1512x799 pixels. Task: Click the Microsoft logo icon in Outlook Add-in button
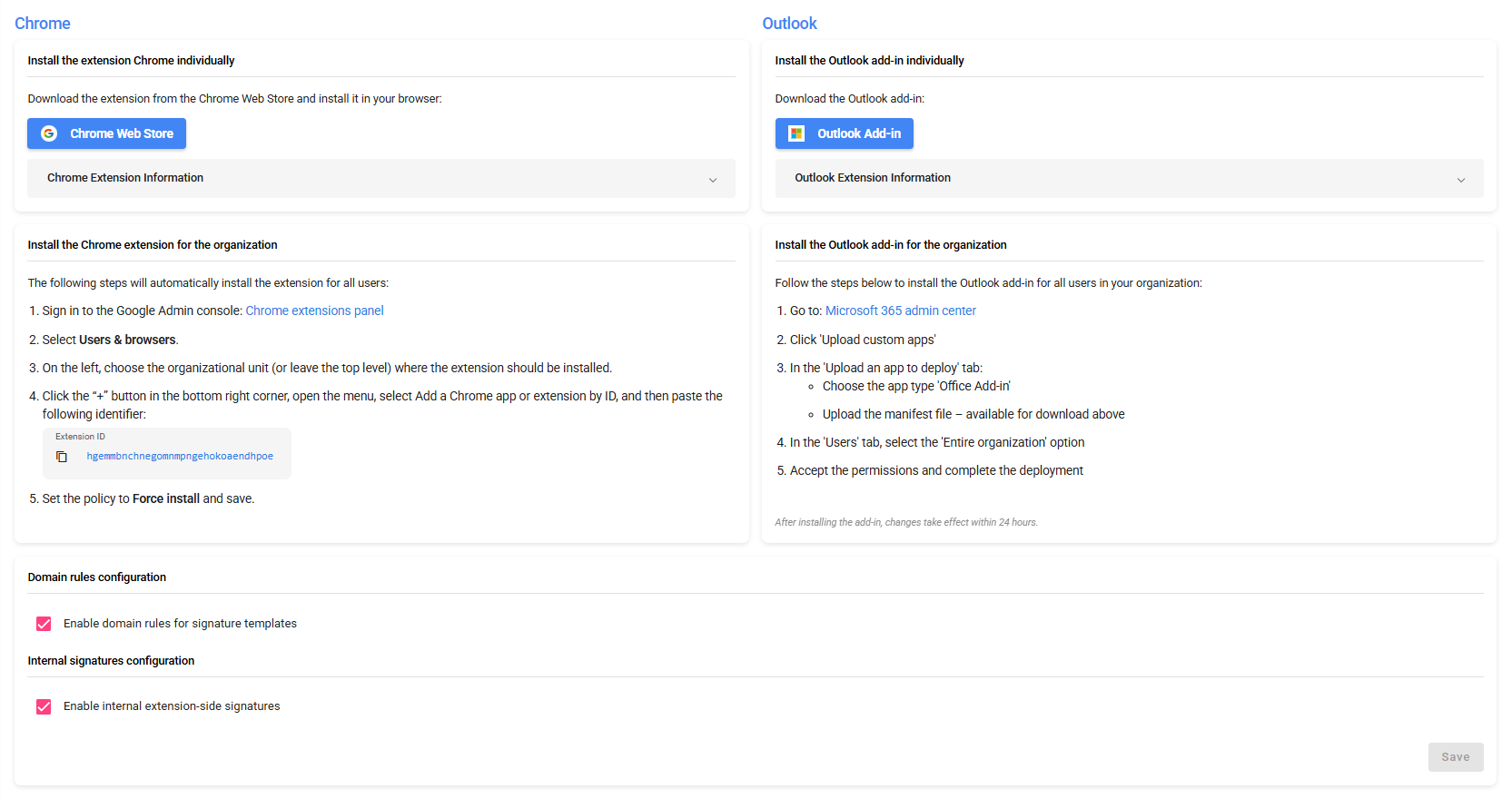796,133
